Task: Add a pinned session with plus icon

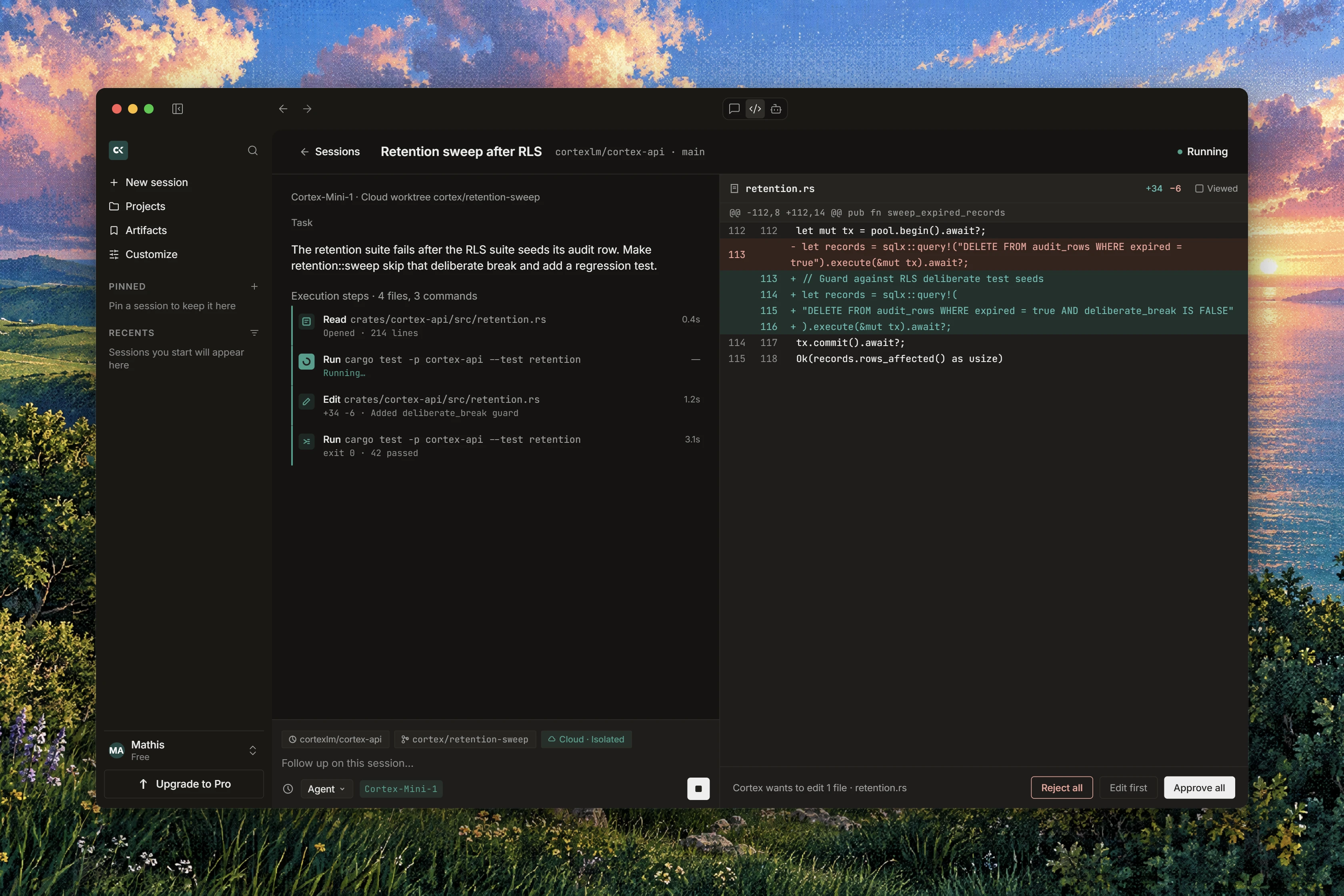Action: click(x=254, y=286)
